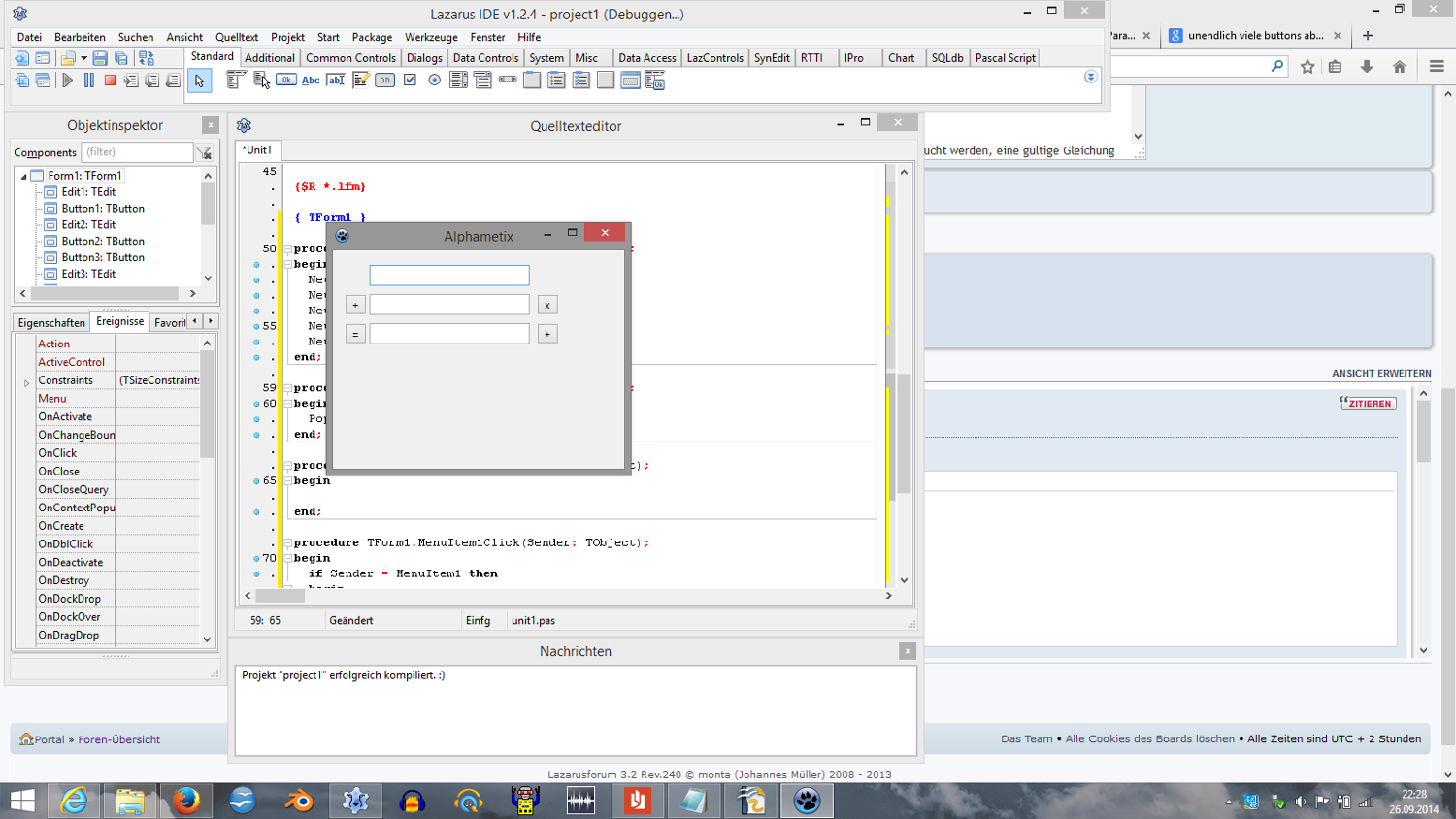Select the TRadioButton component in palette
1456x819 pixels.
434,81
